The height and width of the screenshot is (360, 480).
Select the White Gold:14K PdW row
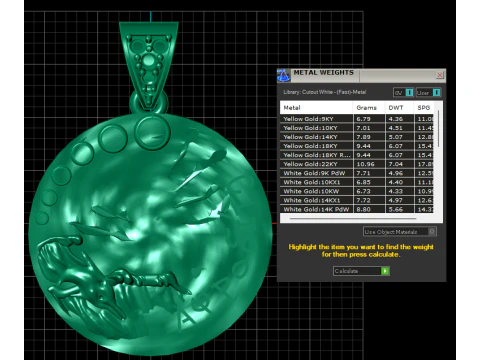[357, 209]
